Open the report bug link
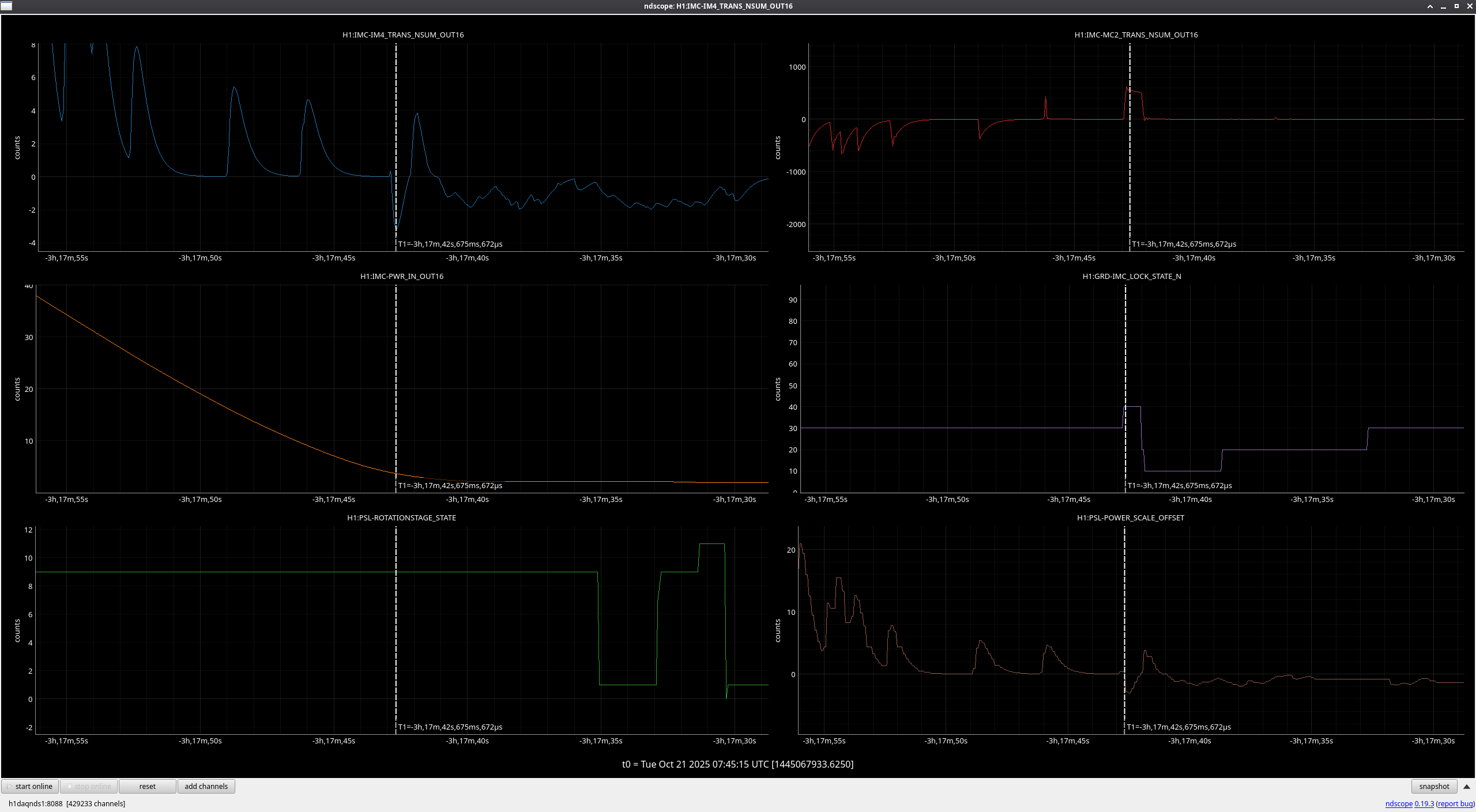 click(x=1455, y=803)
